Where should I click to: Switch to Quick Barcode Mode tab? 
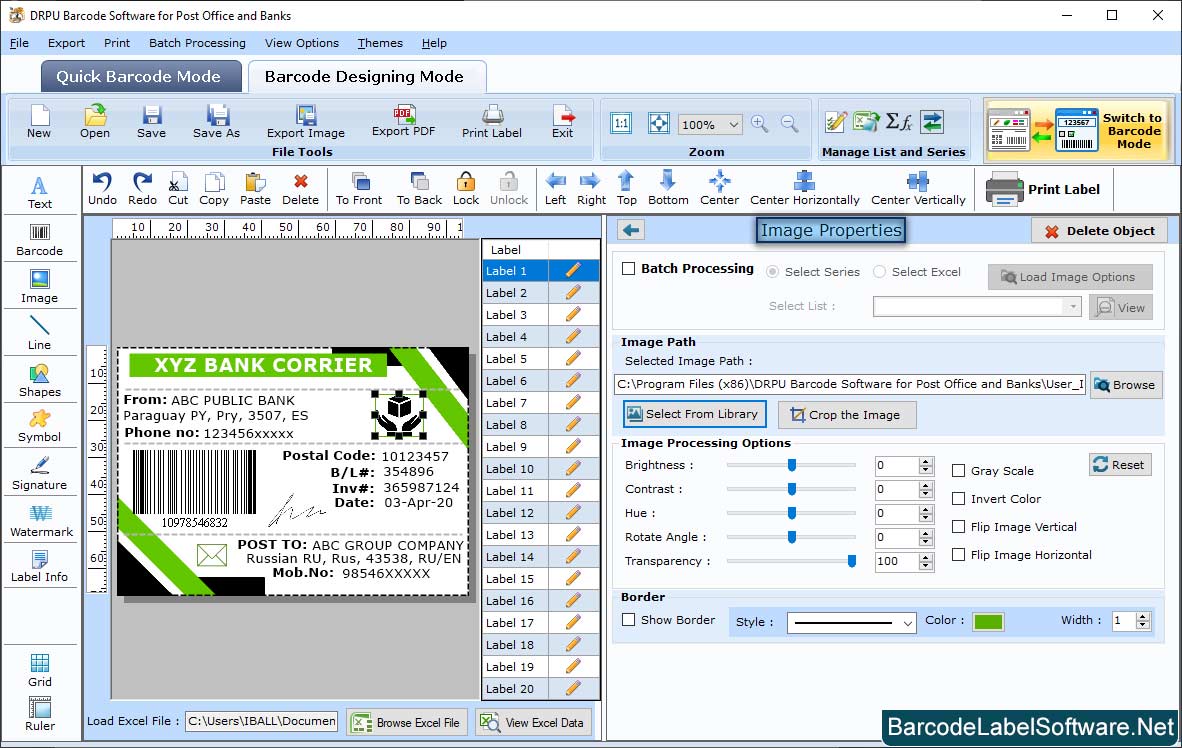pyautogui.click(x=140, y=77)
